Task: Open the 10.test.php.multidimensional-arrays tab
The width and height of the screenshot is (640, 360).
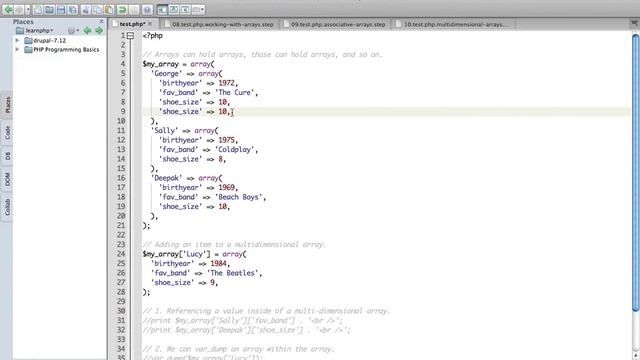Action: point(454,24)
